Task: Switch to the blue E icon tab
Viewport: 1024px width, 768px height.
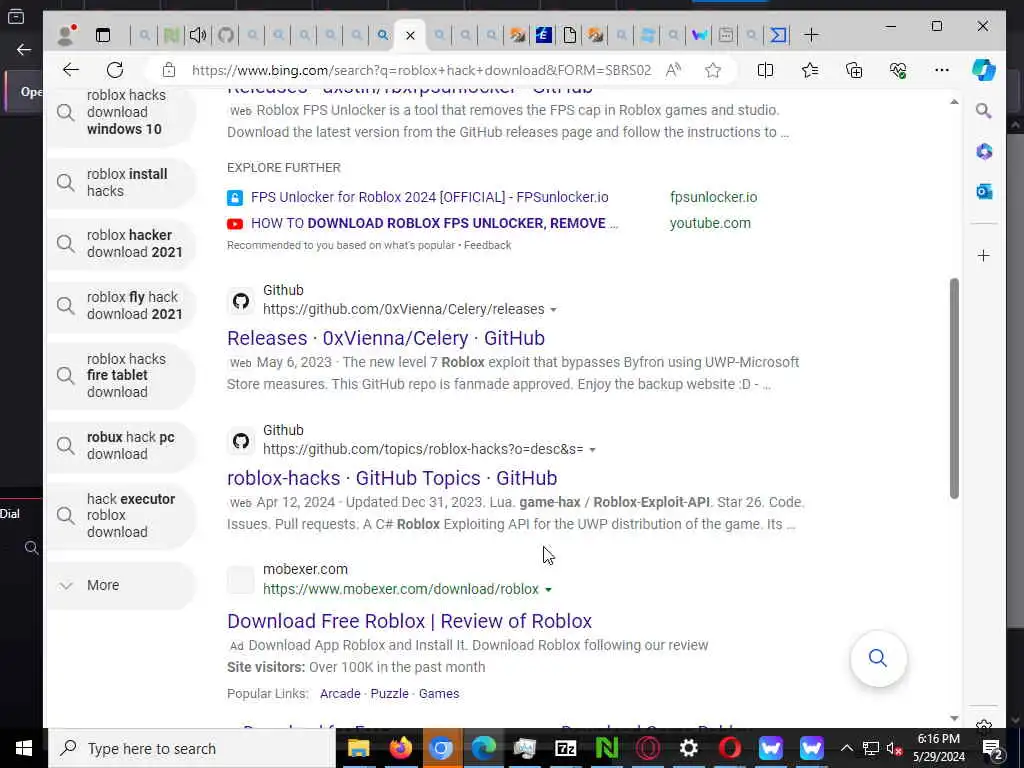Action: pyautogui.click(x=543, y=35)
